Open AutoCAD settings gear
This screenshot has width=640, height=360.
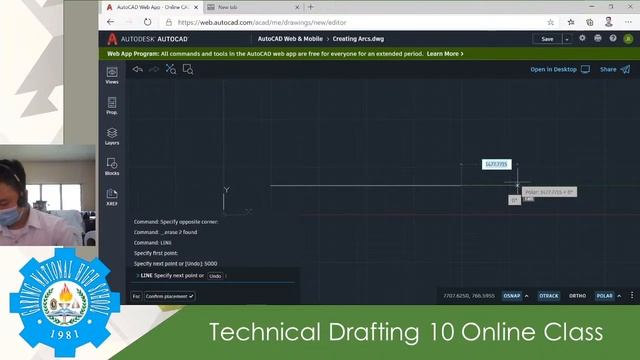click(x=582, y=38)
